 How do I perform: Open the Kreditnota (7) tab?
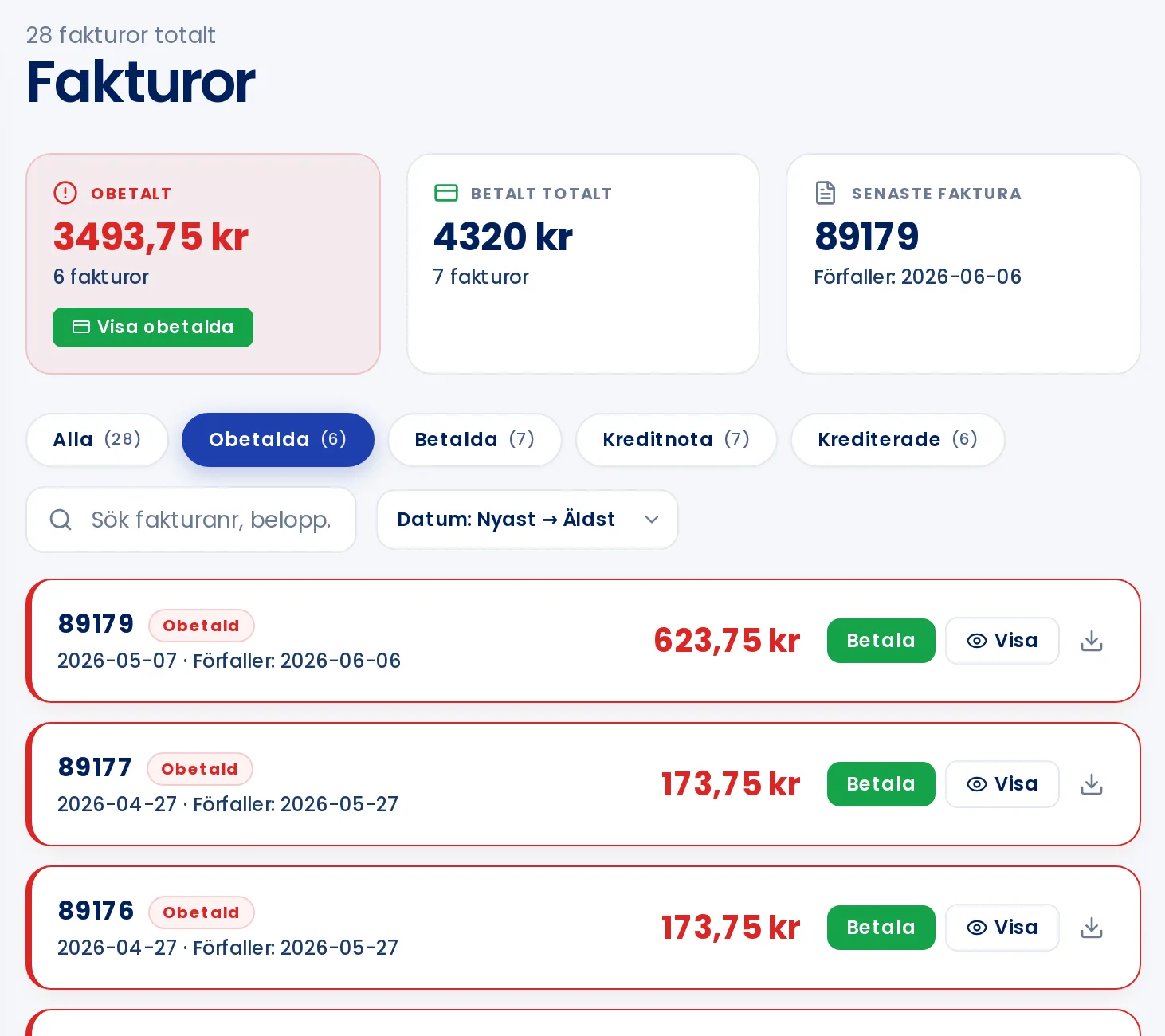(677, 440)
